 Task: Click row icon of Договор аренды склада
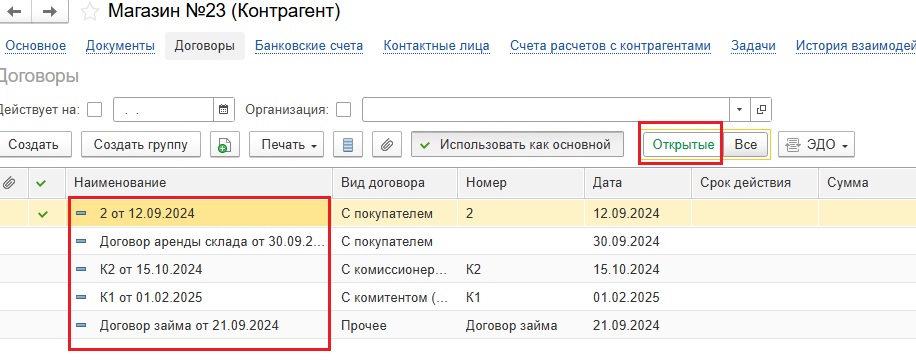point(81,241)
